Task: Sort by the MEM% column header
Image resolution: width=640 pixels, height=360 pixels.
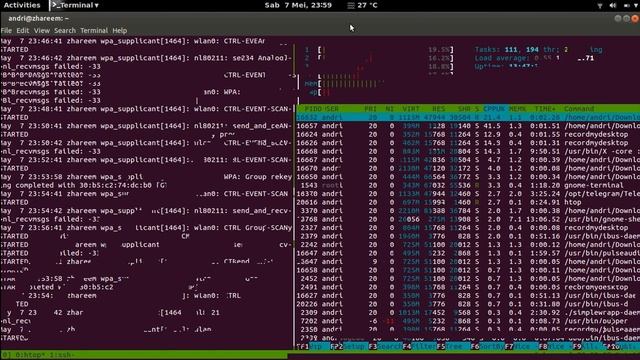Action: pos(518,109)
